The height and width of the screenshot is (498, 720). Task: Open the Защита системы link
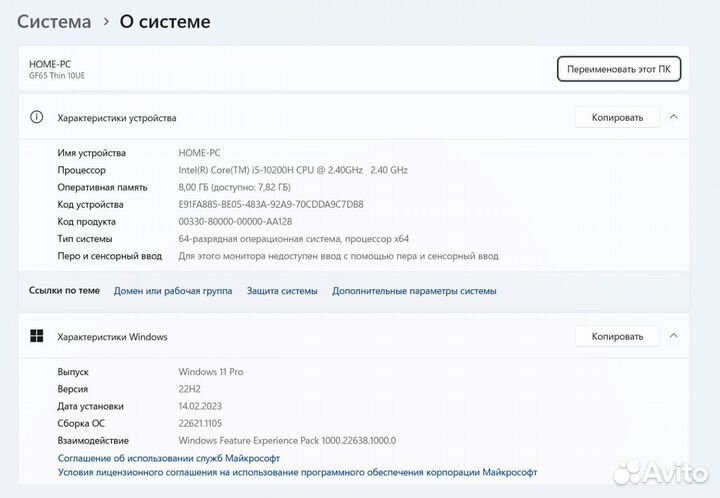pos(282,291)
